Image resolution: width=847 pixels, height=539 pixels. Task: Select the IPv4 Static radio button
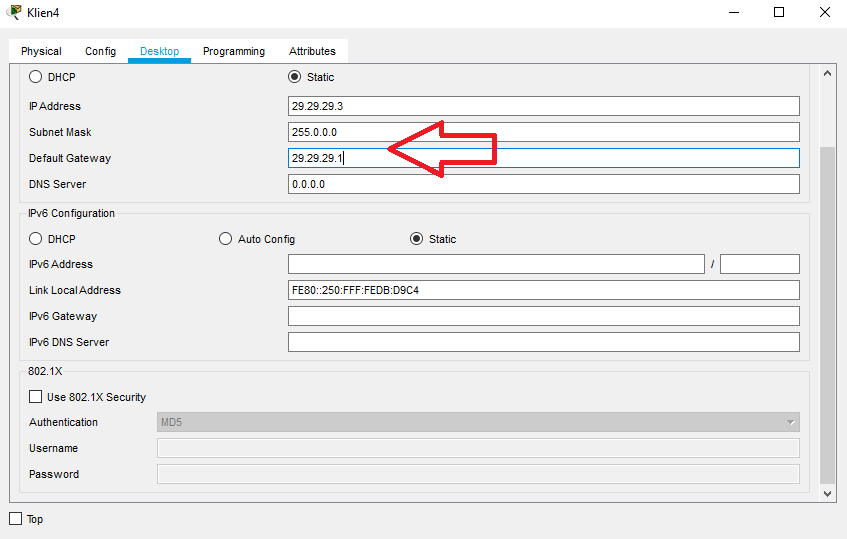coord(294,77)
